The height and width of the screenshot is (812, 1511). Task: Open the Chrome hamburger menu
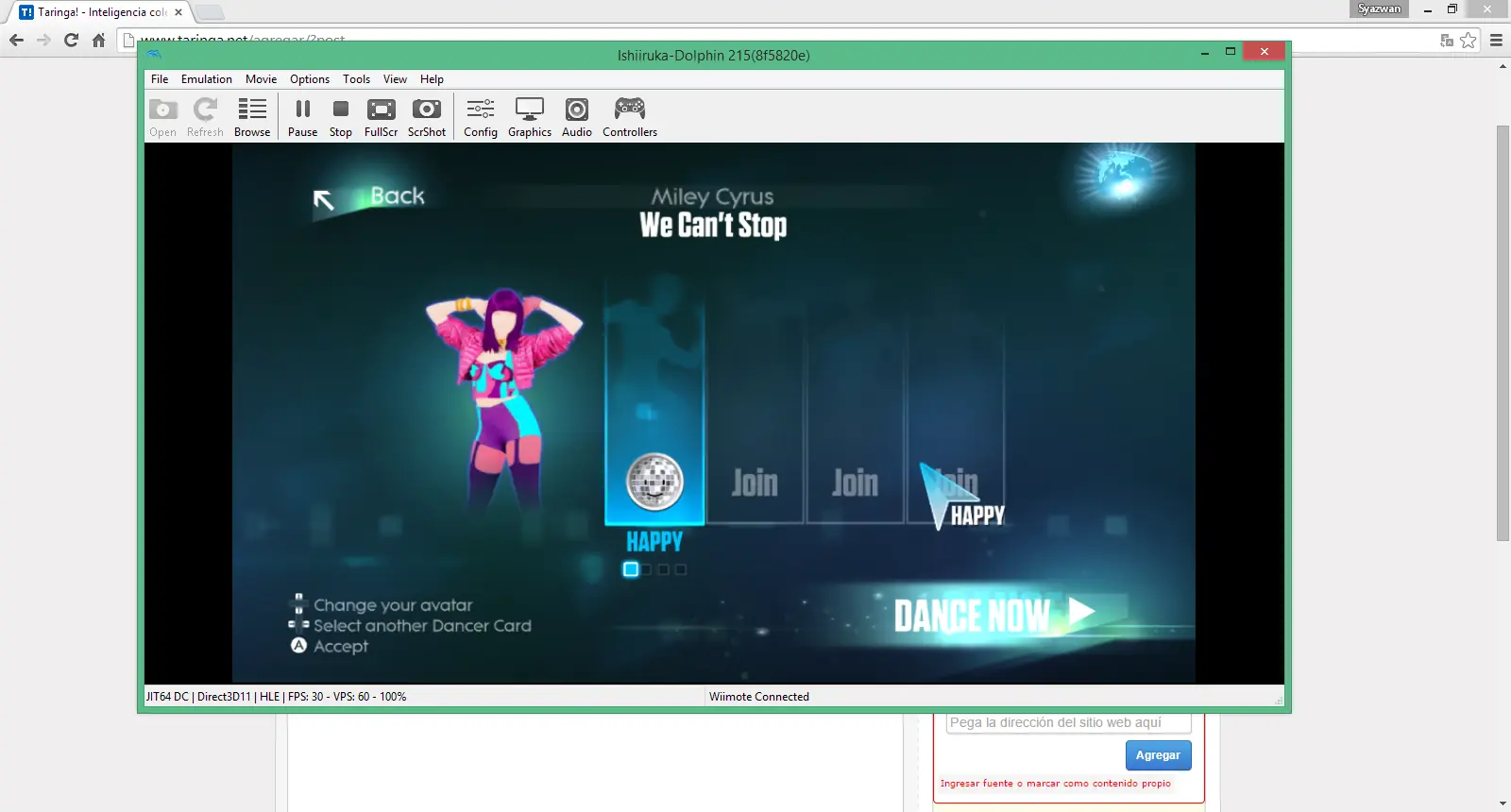(1496, 40)
